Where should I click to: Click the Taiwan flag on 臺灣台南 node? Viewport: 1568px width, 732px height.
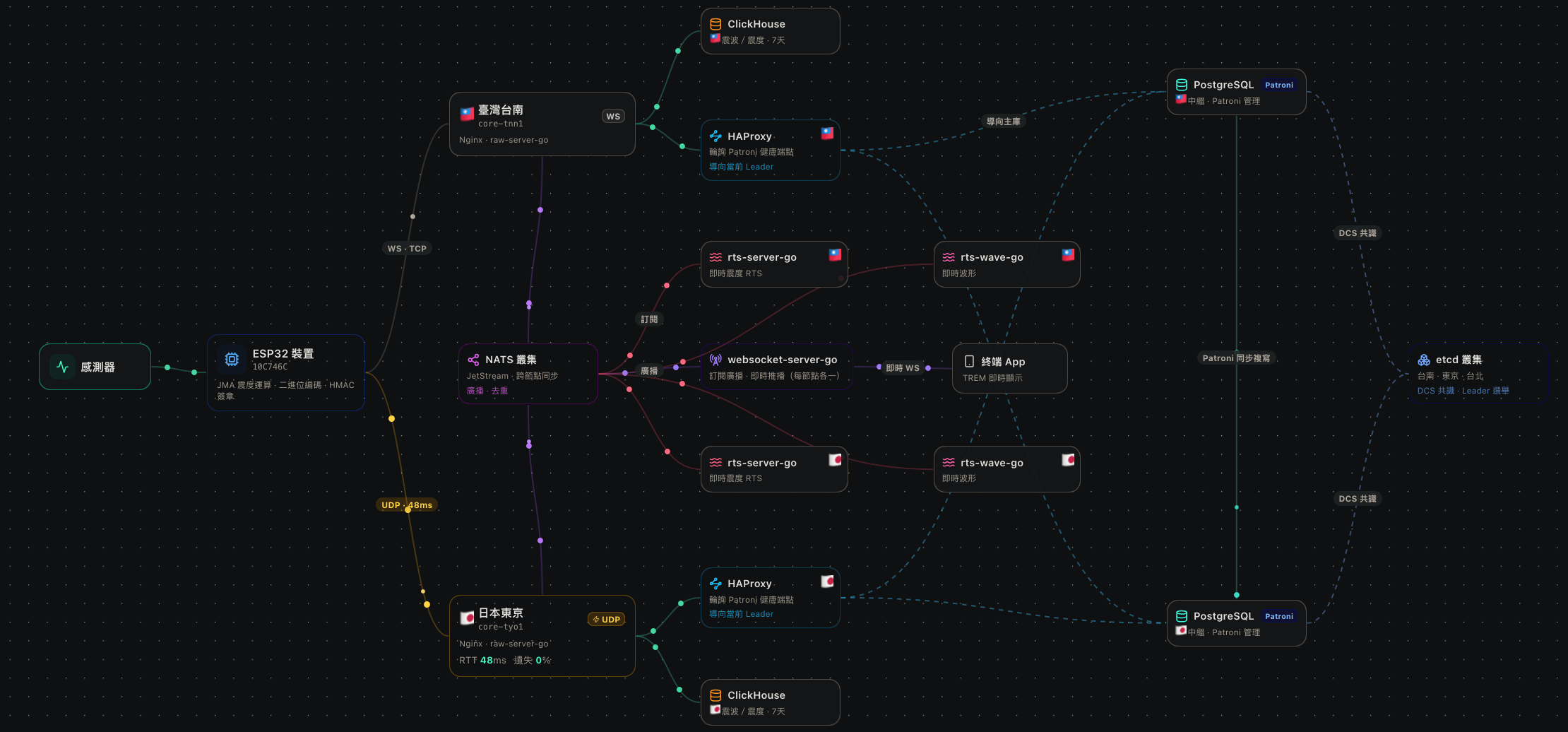[x=467, y=114]
